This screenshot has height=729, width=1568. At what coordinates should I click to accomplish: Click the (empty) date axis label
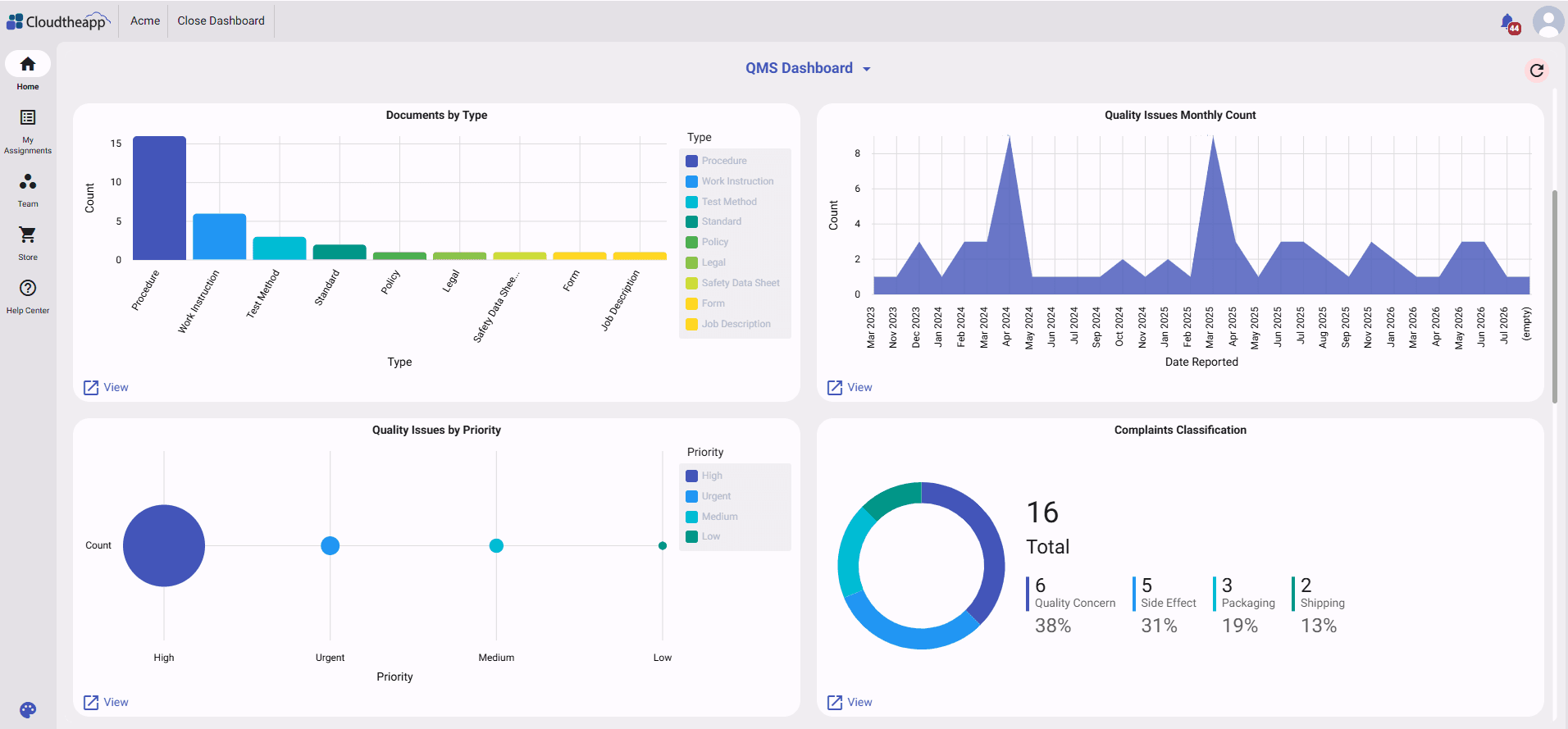1526,324
